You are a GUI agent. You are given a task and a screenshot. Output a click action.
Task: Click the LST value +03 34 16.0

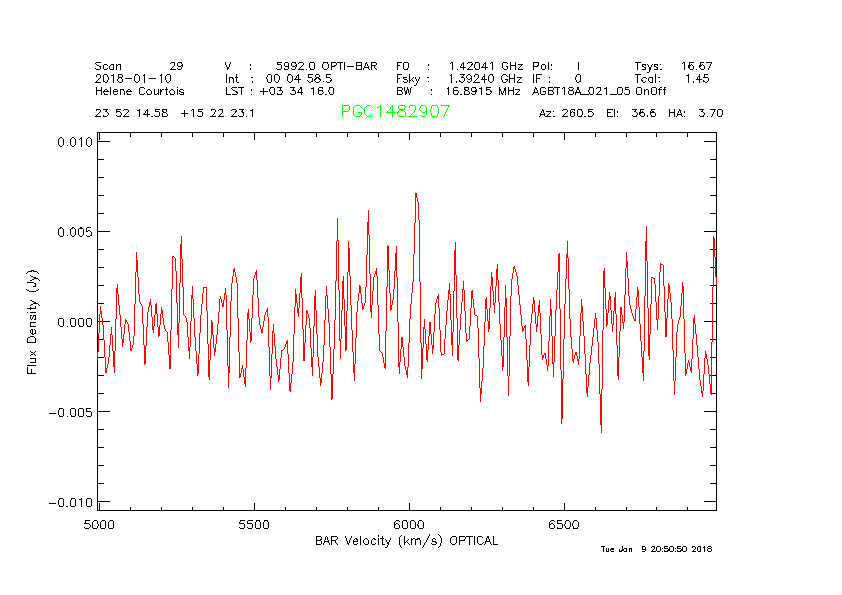(293, 91)
